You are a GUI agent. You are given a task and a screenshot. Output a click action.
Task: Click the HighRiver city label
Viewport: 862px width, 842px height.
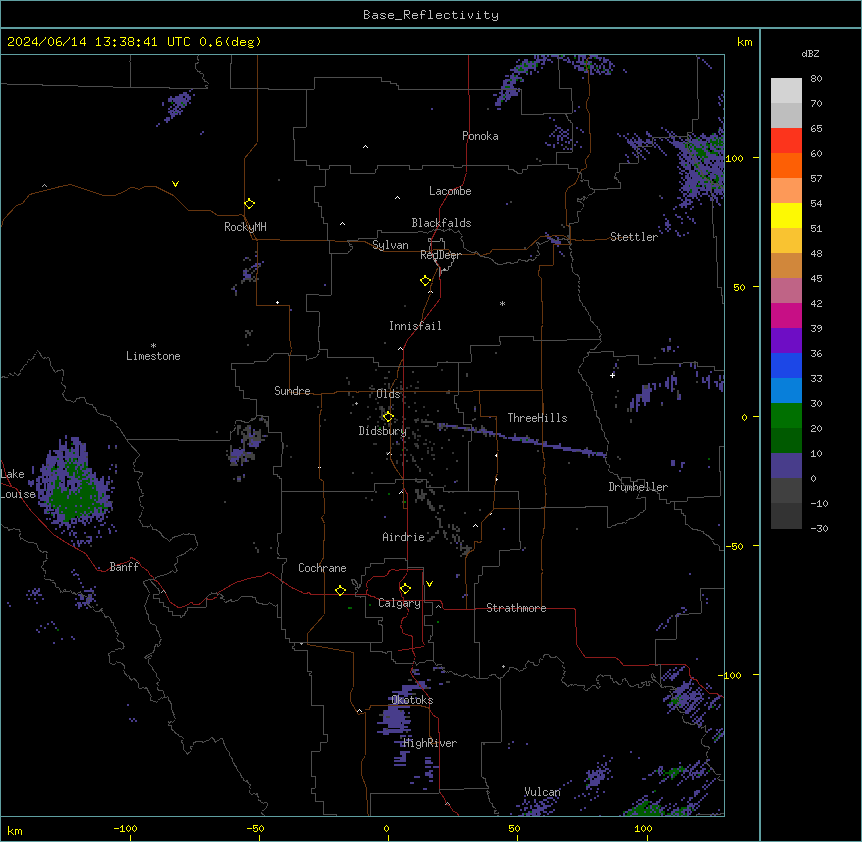(x=430, y=743)
